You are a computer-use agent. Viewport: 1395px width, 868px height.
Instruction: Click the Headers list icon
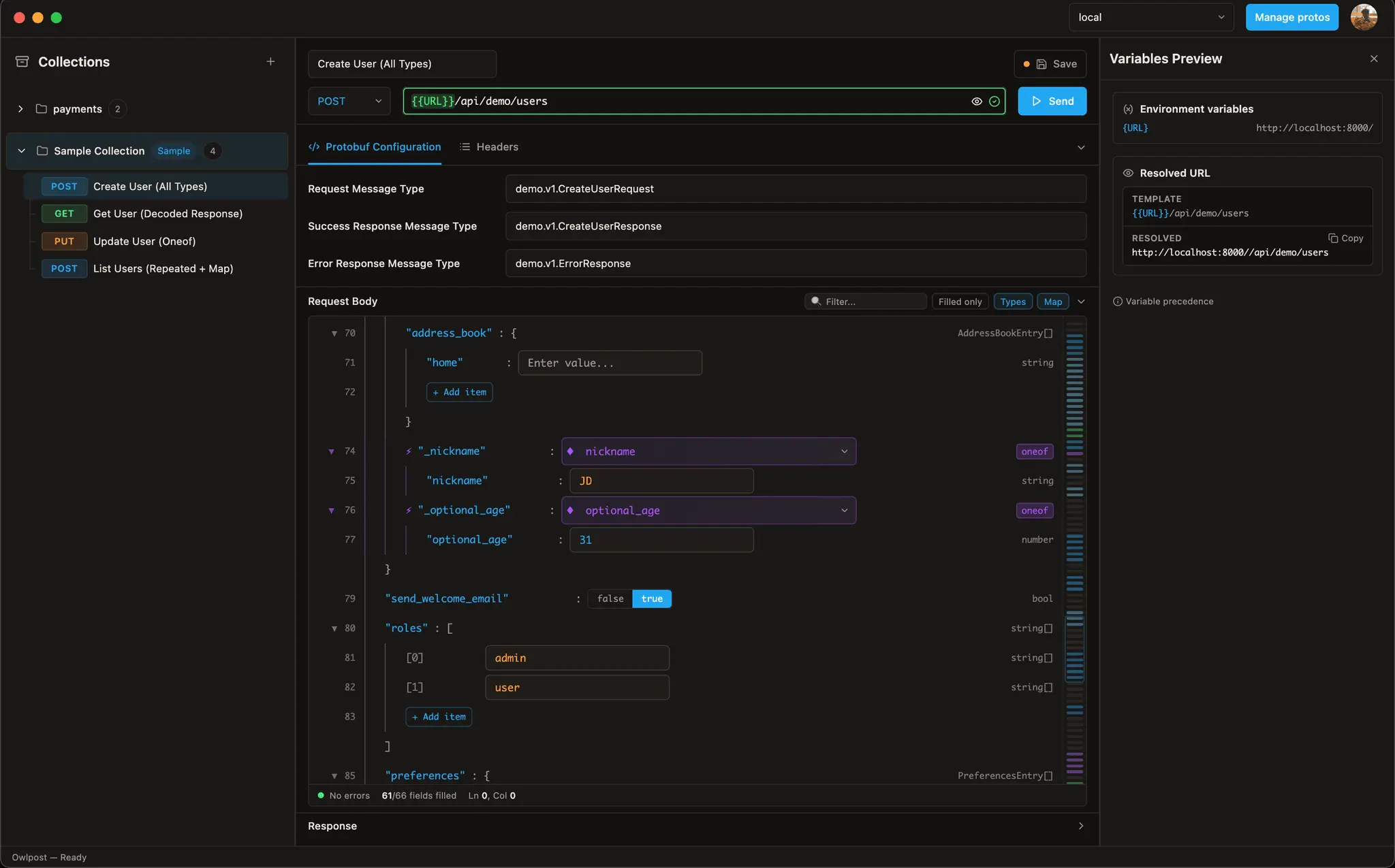point(465,147)
